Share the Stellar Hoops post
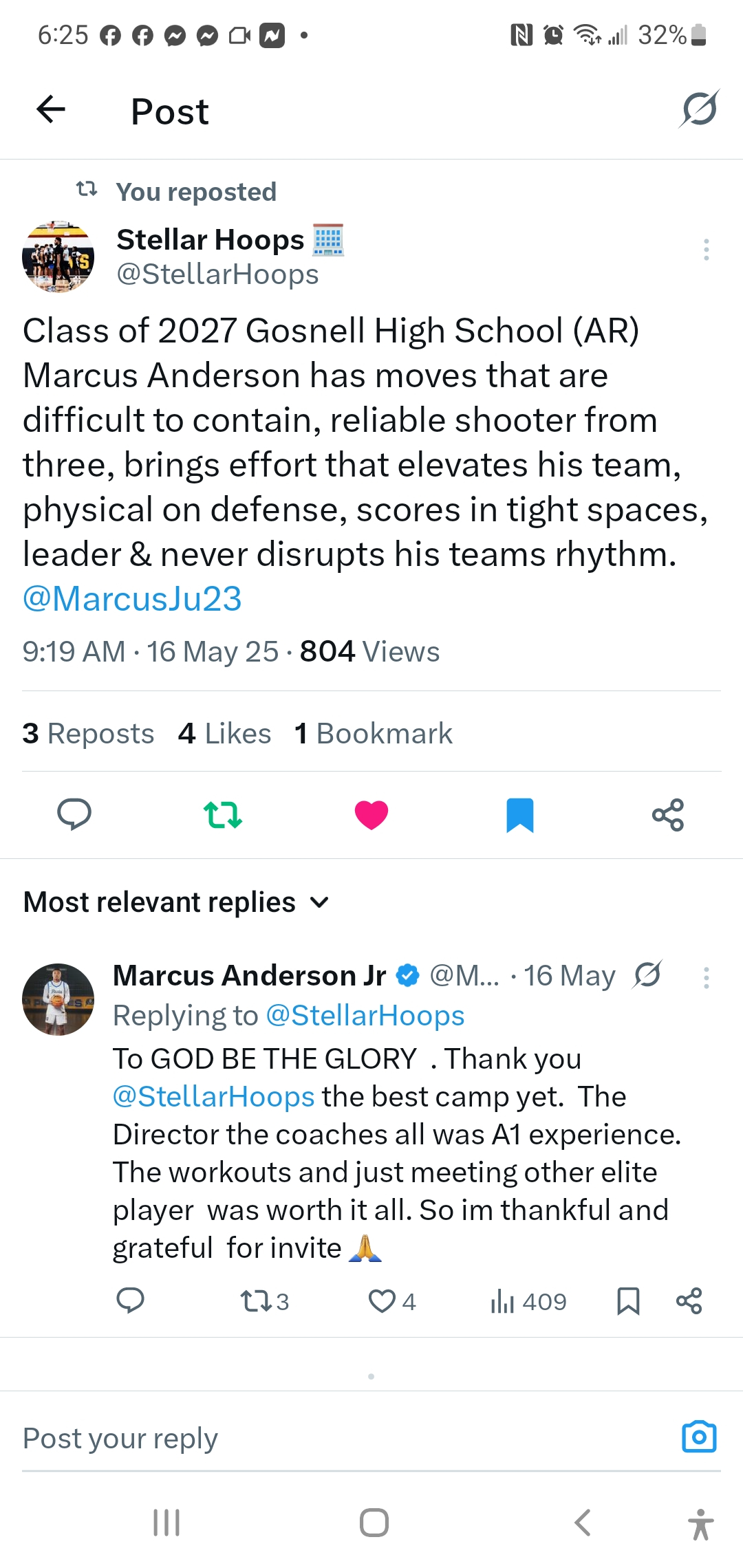743x1568 pixels. click(x=668, y=815)
